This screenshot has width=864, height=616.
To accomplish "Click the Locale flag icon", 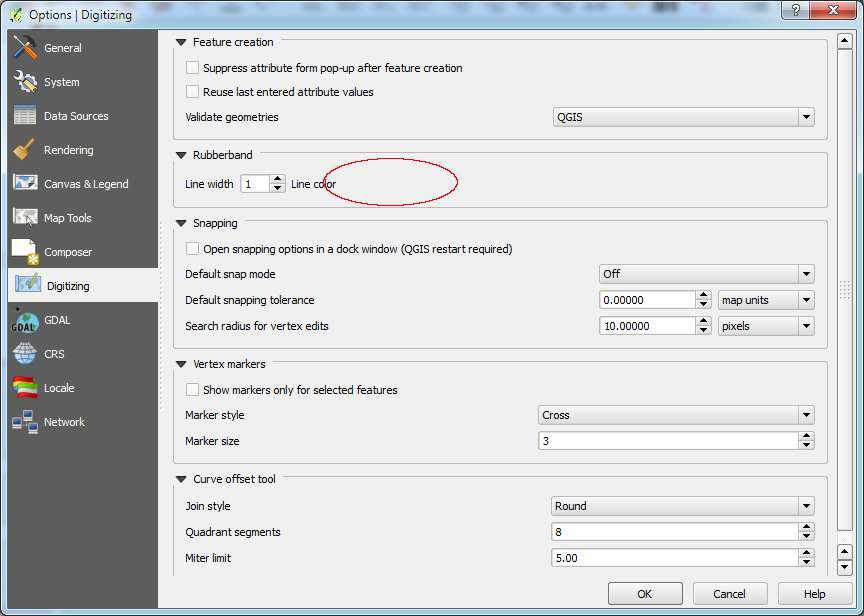I will (25, 387).
